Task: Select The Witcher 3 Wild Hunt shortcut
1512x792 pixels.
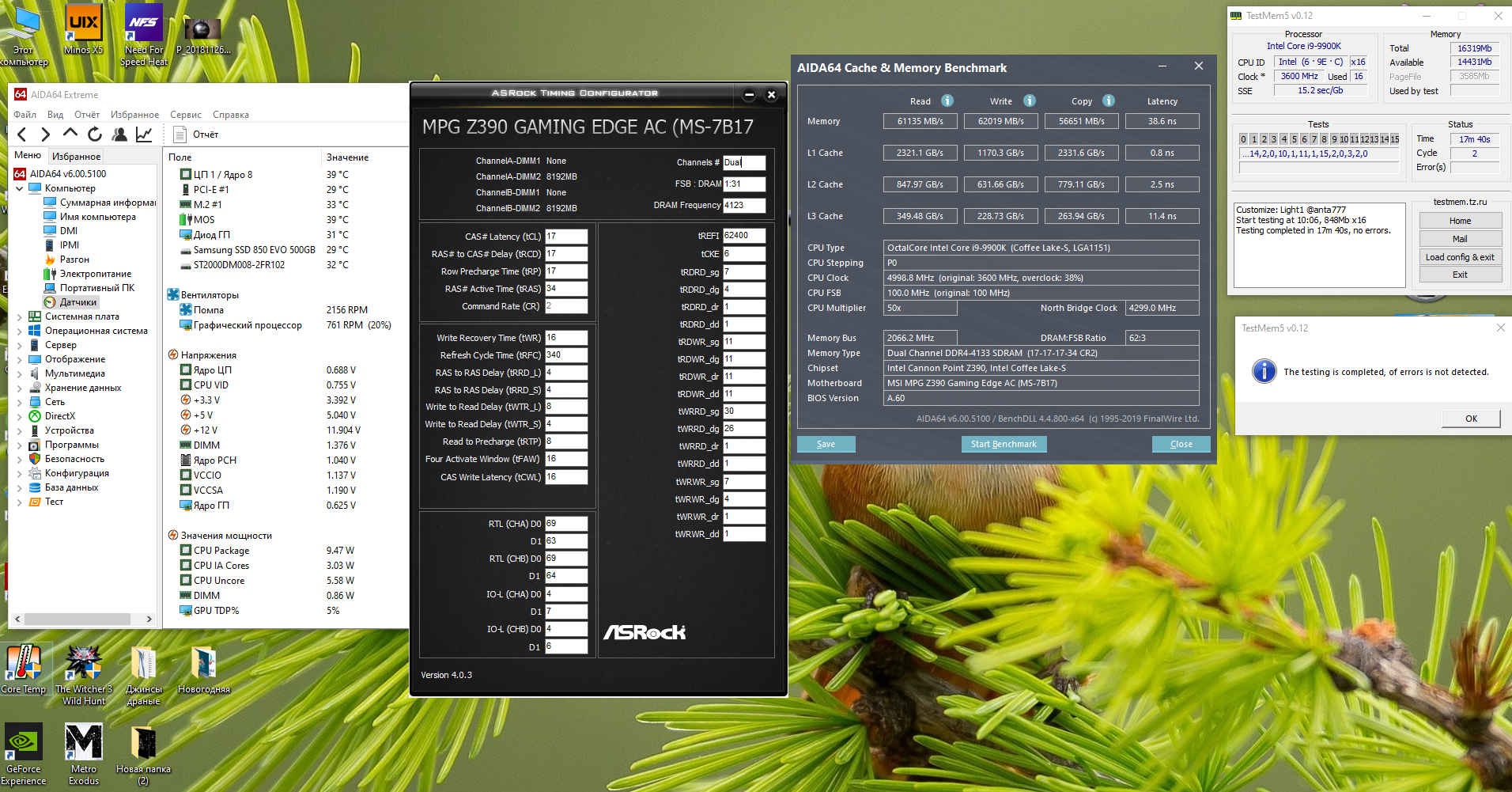Action: click(x=84, y=675)
